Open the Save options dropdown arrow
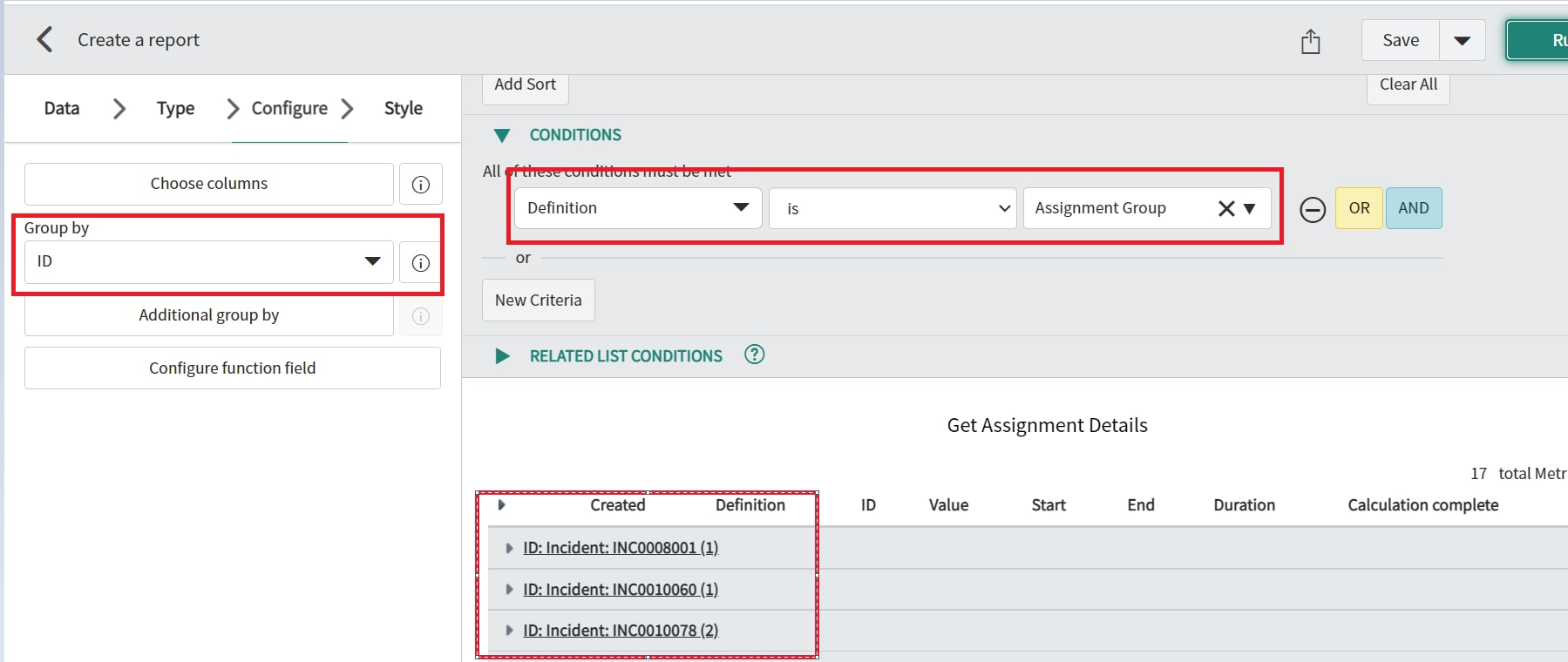 pos(1463,40)
